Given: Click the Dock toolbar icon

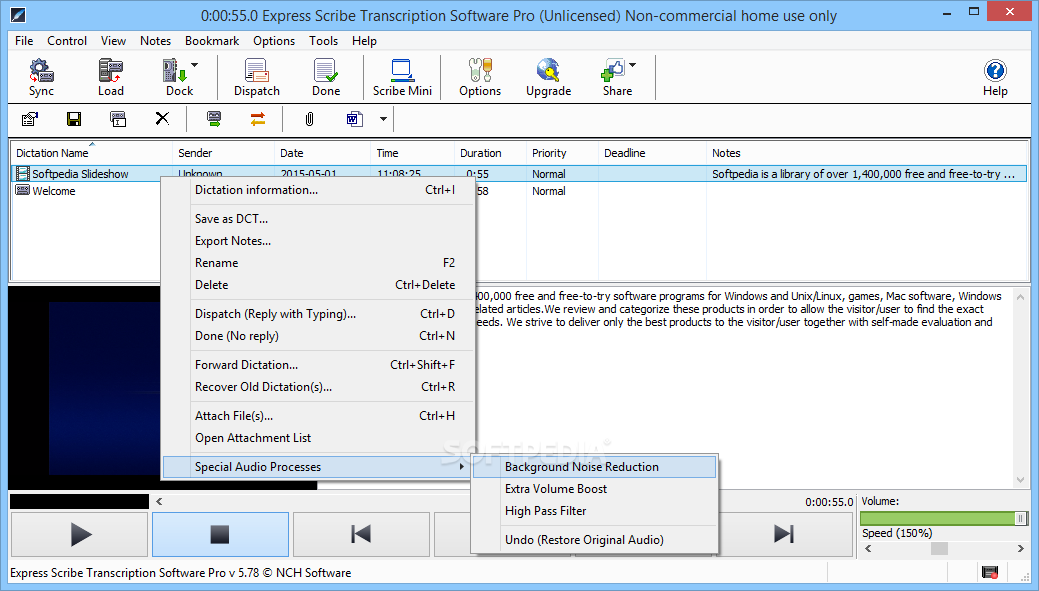Looking at the screenshot, I should (177, 78).
